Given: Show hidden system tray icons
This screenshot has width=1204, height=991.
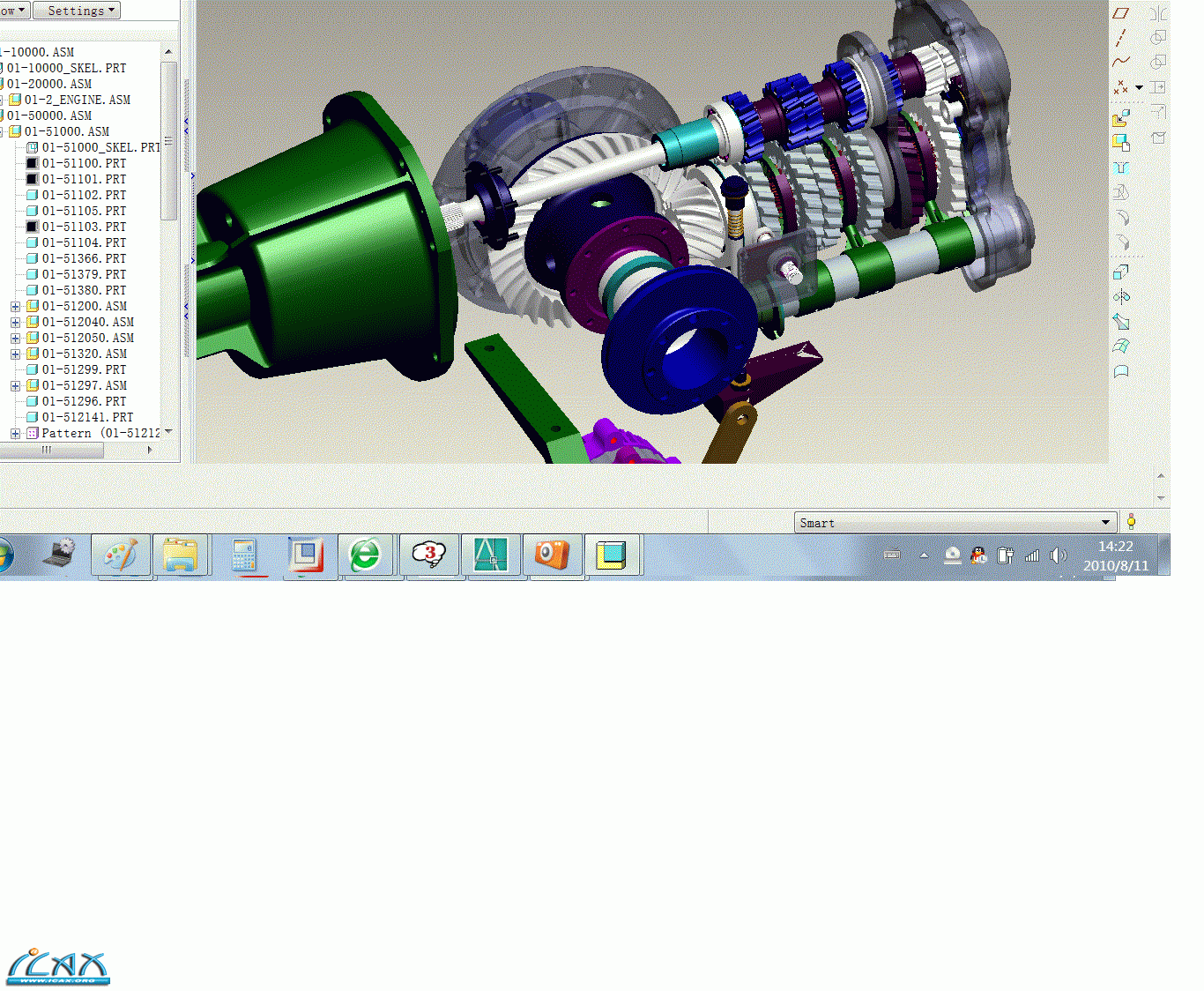Looking at the screenshot, I should point(924,555).
